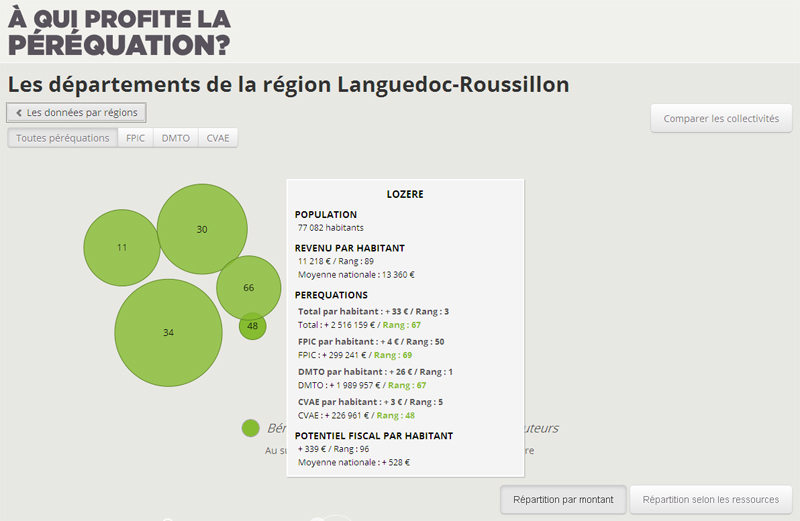This screenshot has width=800, height=521.
Task: Select the FPIC tab
Action: click(x=135, y=138)
